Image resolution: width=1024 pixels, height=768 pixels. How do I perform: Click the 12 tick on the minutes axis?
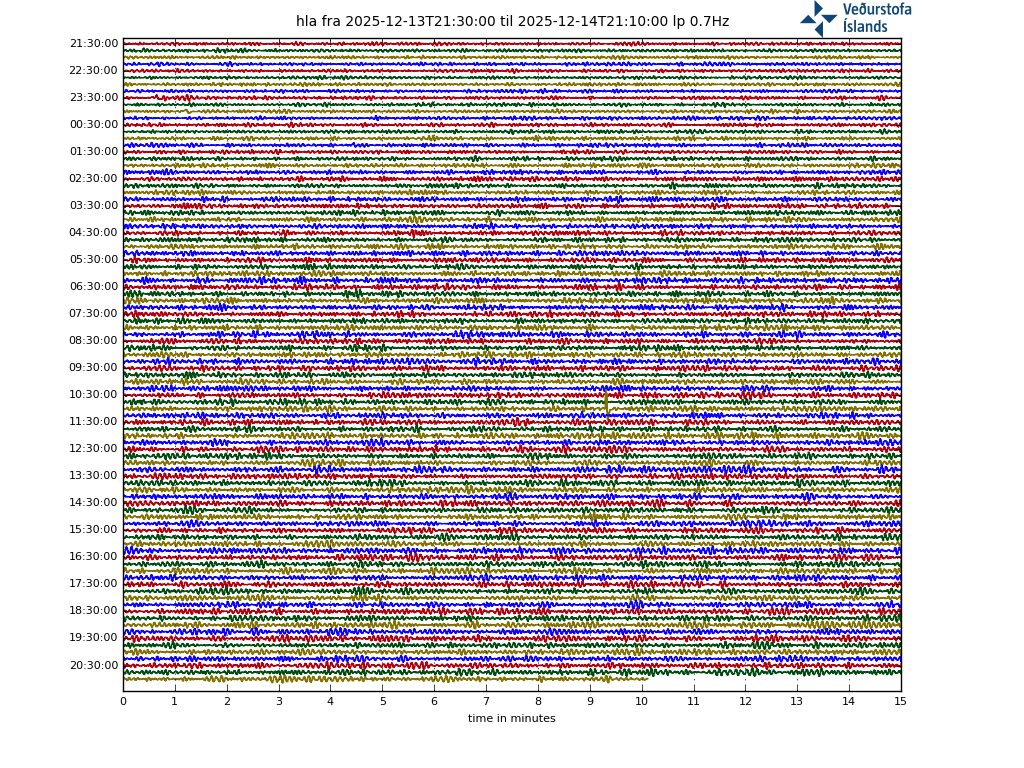(x=745, y=702)
